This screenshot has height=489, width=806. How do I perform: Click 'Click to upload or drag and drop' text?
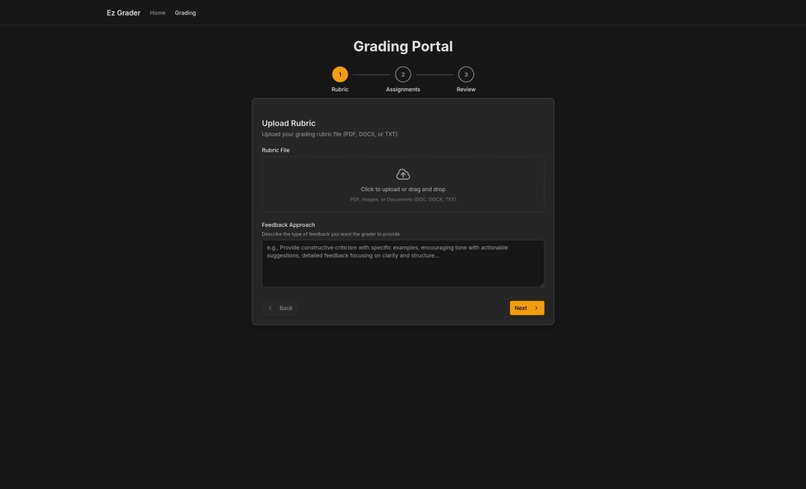point(403,189)
